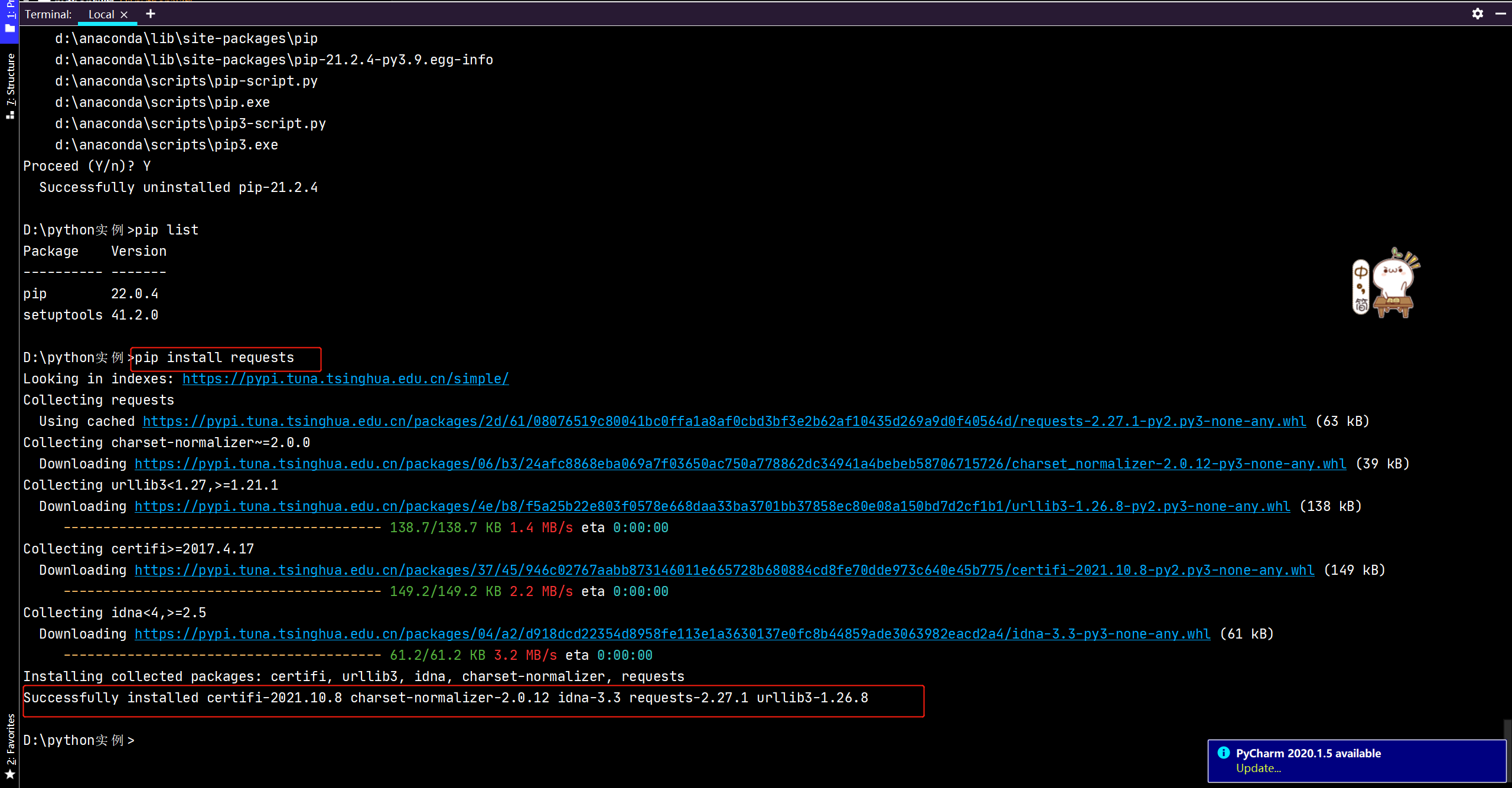Toggle simplified/traditional (简) in IME bar
Image resolution: width=1512 pixels, height=788 pixels.
coord(1361,305)
